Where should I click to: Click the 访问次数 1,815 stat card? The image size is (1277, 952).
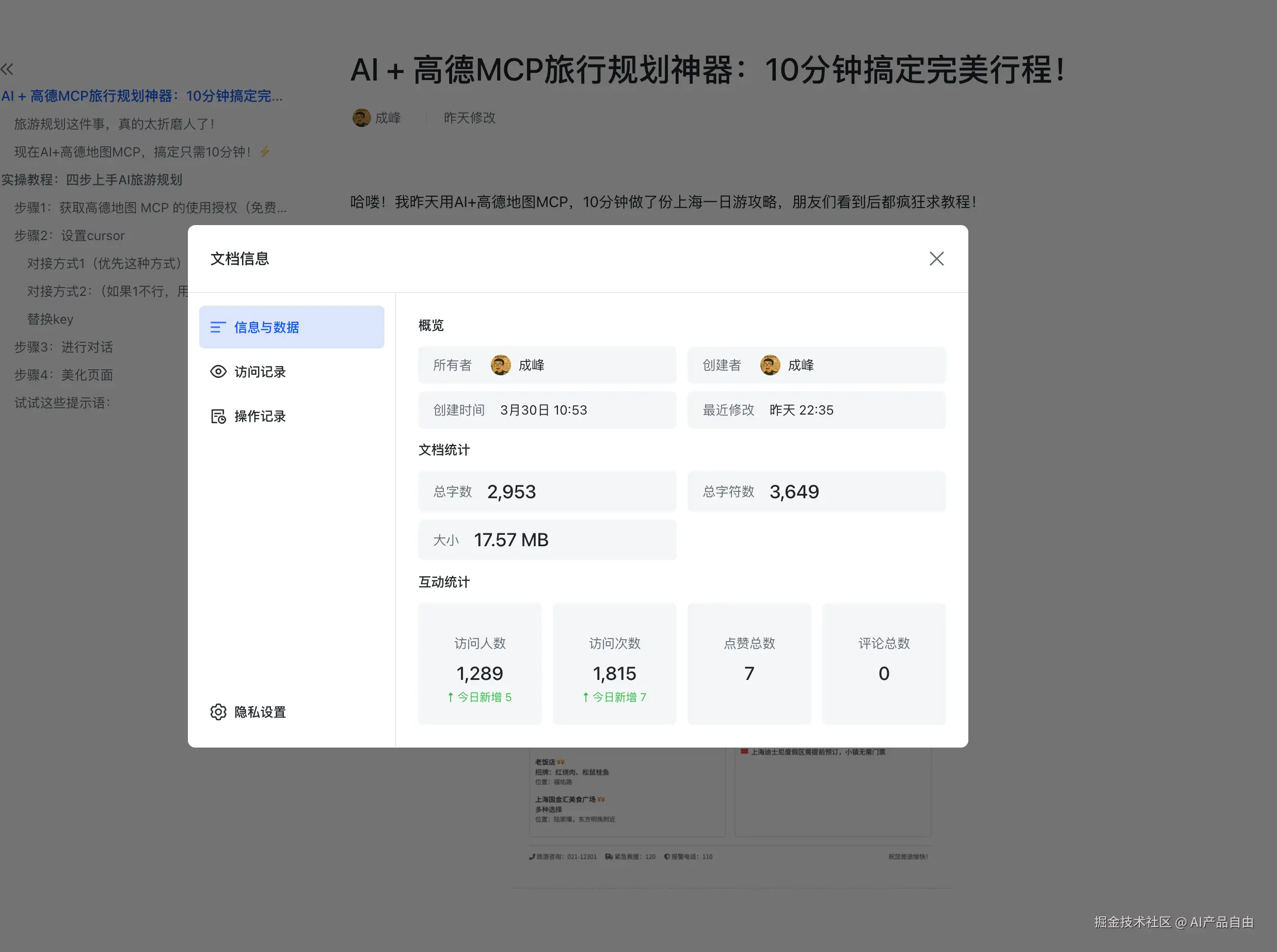tap(614, 663)
